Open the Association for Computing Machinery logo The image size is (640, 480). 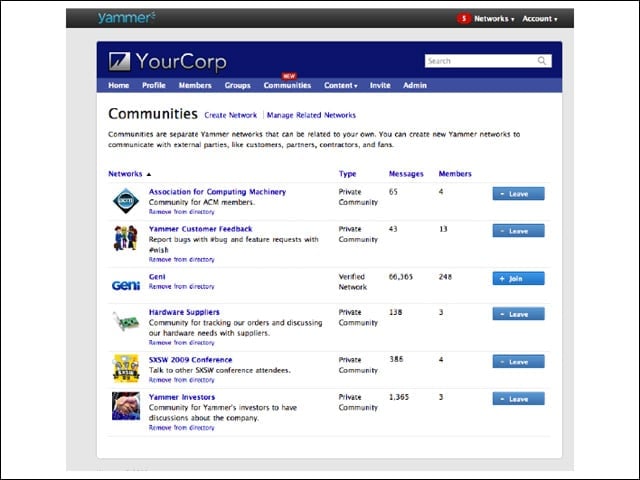126,200
